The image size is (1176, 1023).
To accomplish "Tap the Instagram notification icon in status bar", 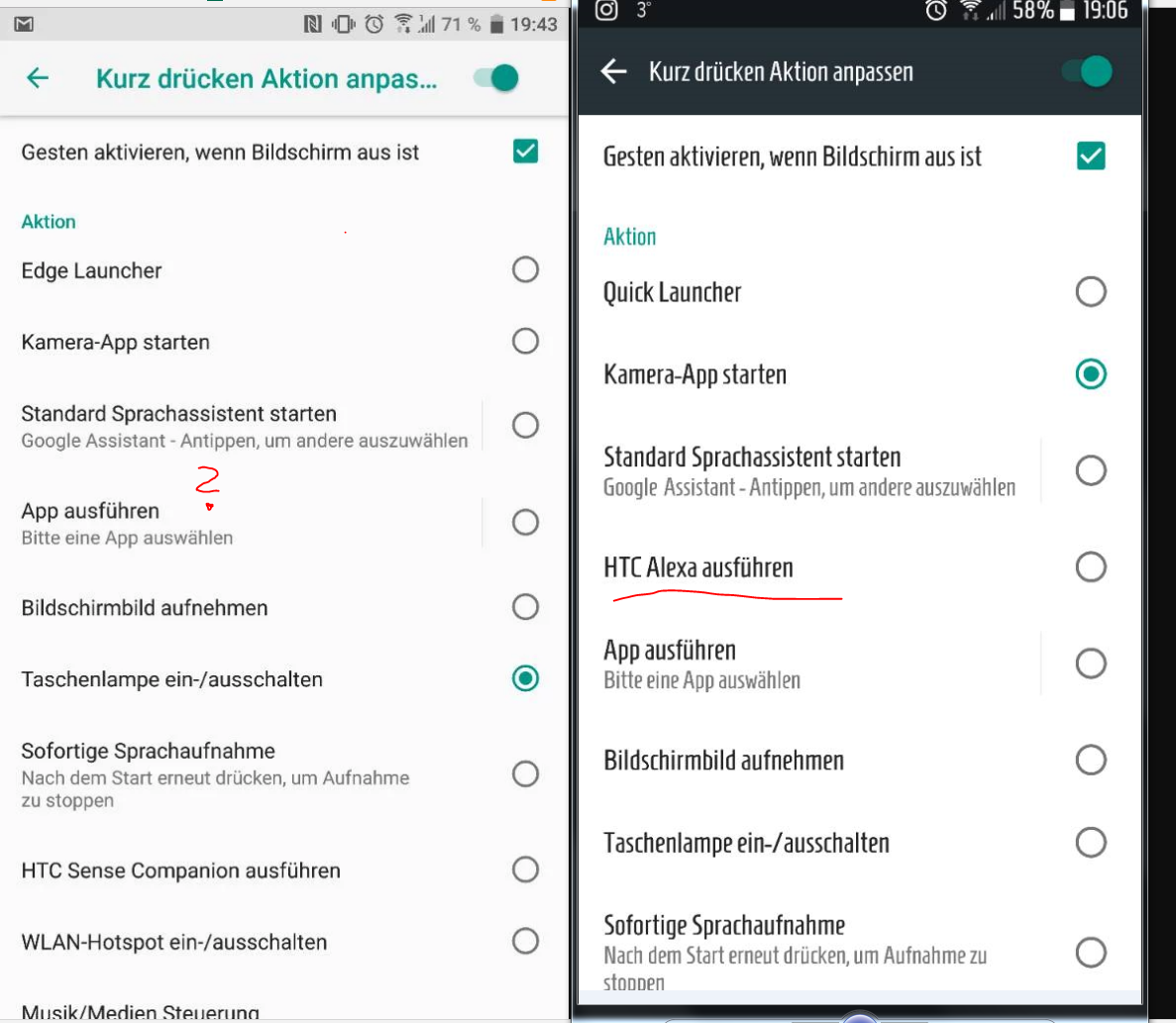I will (606, 10).
